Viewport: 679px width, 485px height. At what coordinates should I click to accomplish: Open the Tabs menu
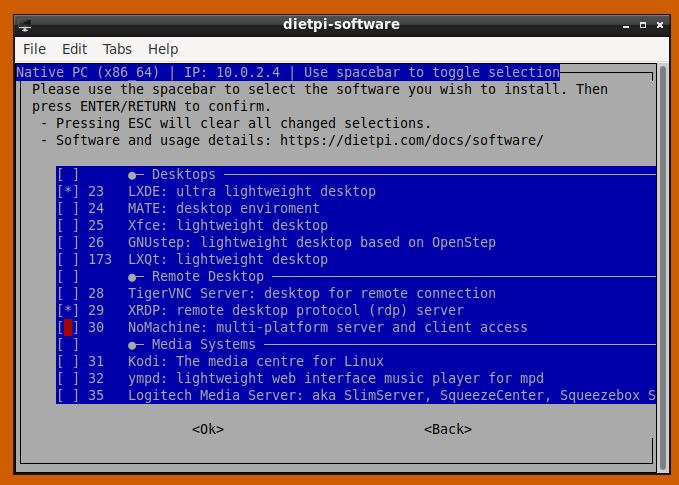tap(117, 49)
